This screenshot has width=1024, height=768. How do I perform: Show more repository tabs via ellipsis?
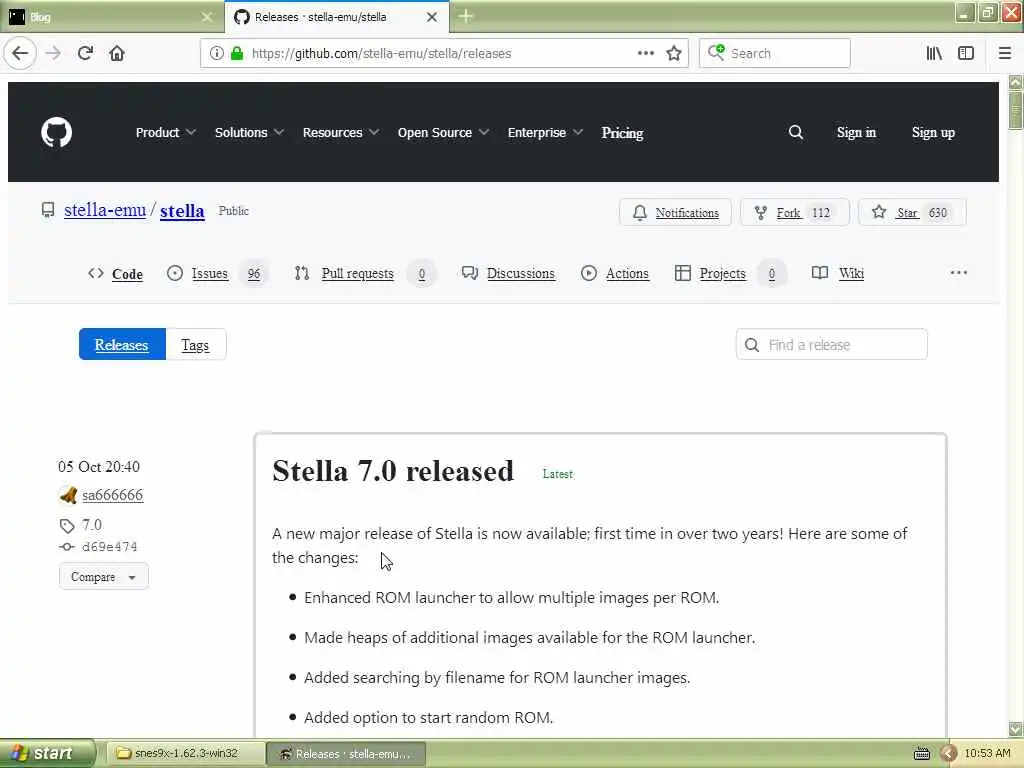coord(959,272)
